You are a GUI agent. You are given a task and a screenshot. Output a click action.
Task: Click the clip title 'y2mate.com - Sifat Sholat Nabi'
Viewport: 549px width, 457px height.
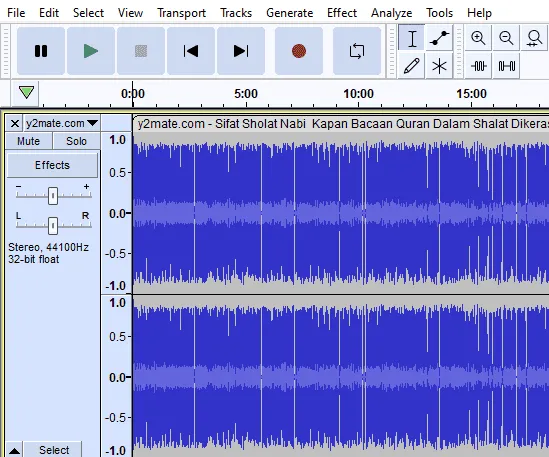point(222,124)
